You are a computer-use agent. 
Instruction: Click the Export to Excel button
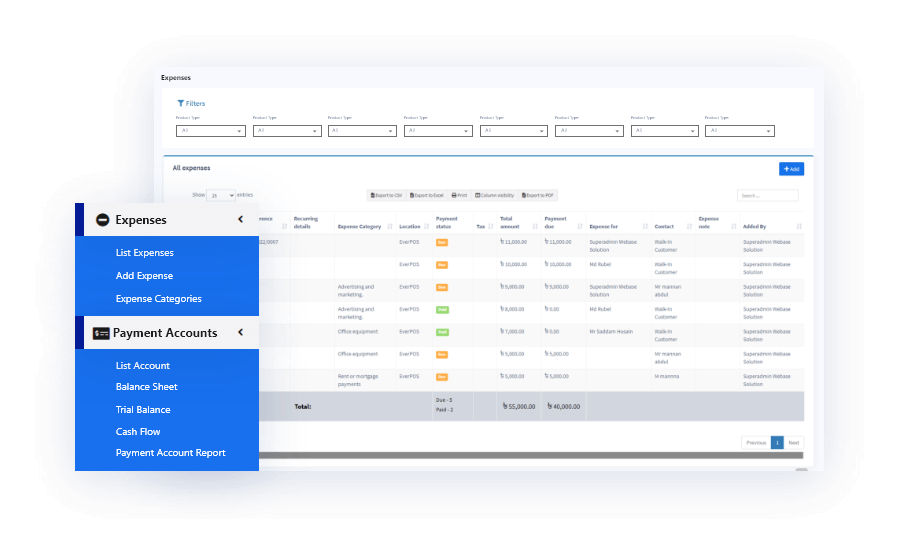coord(427,195)
